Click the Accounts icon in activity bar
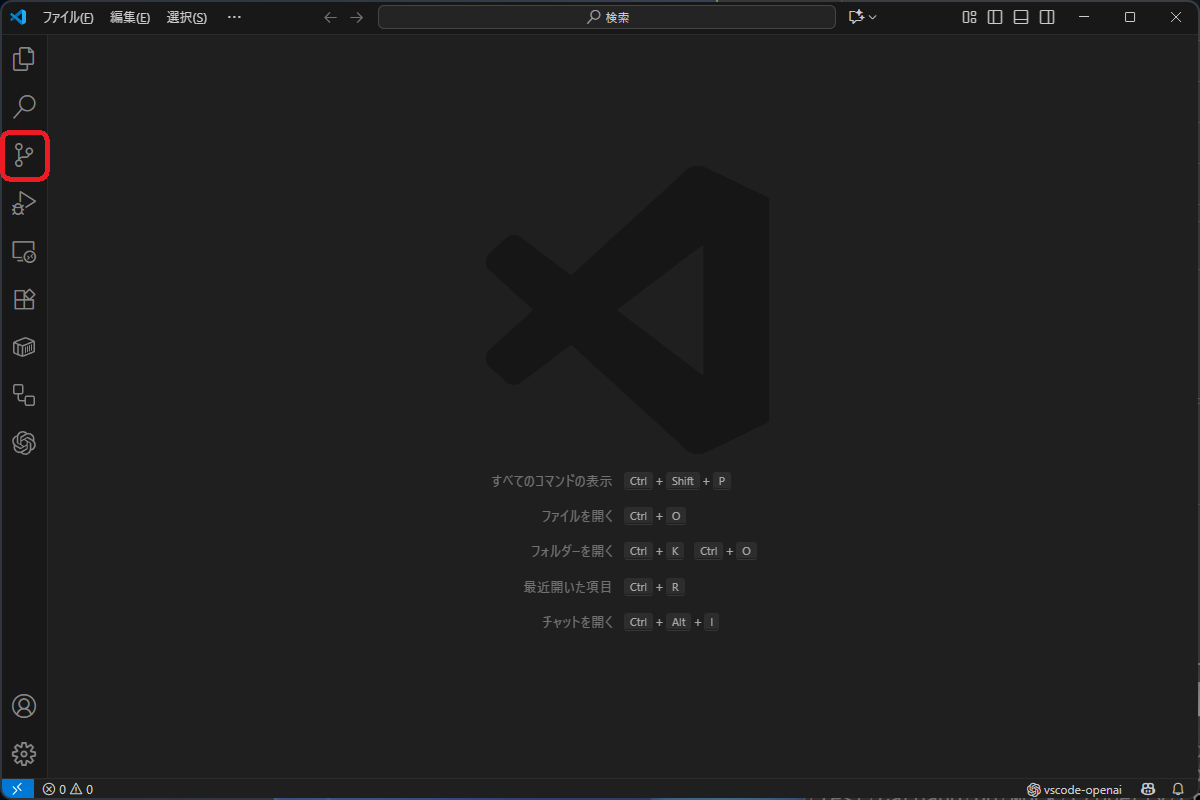 [24, 706]
